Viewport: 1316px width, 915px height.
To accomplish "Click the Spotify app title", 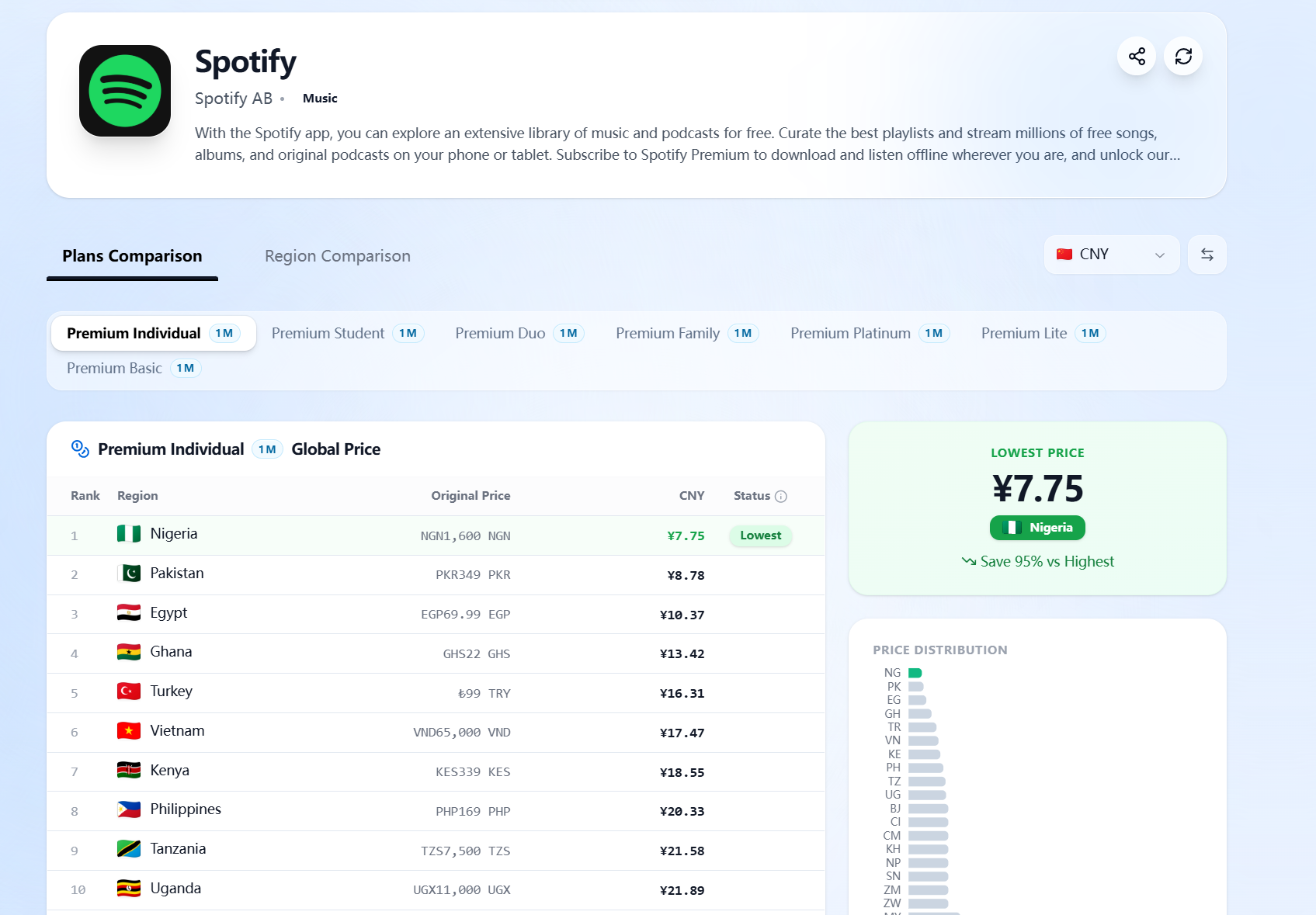I will coord(245,62).
